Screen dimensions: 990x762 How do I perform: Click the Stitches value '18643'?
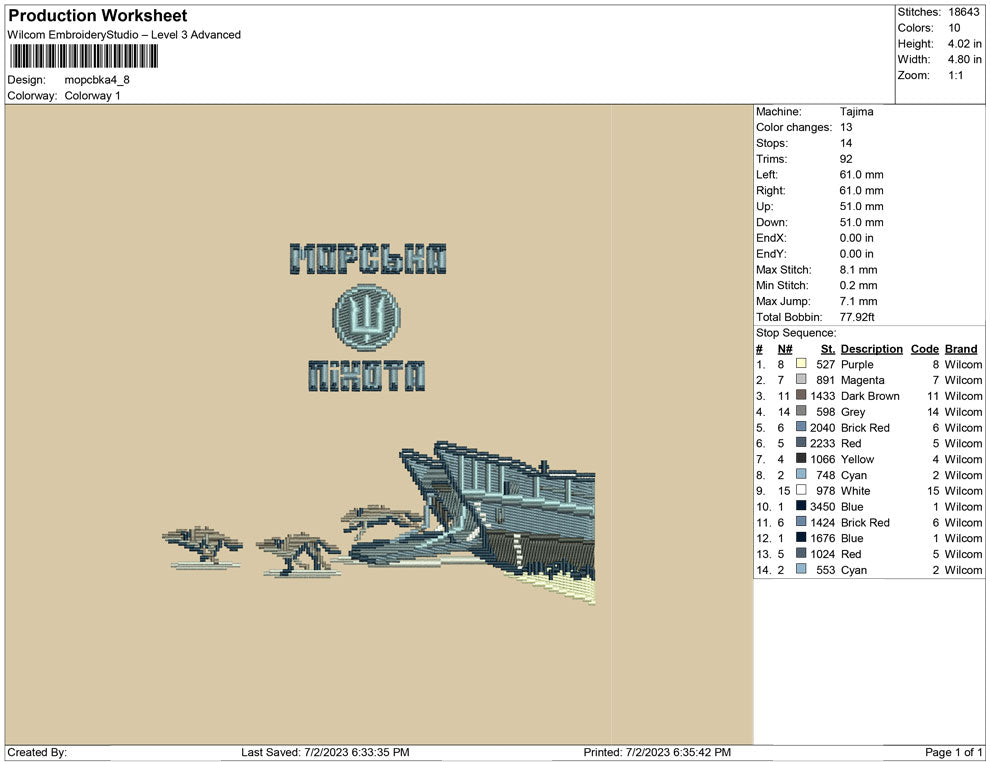(x=963, y=12)
